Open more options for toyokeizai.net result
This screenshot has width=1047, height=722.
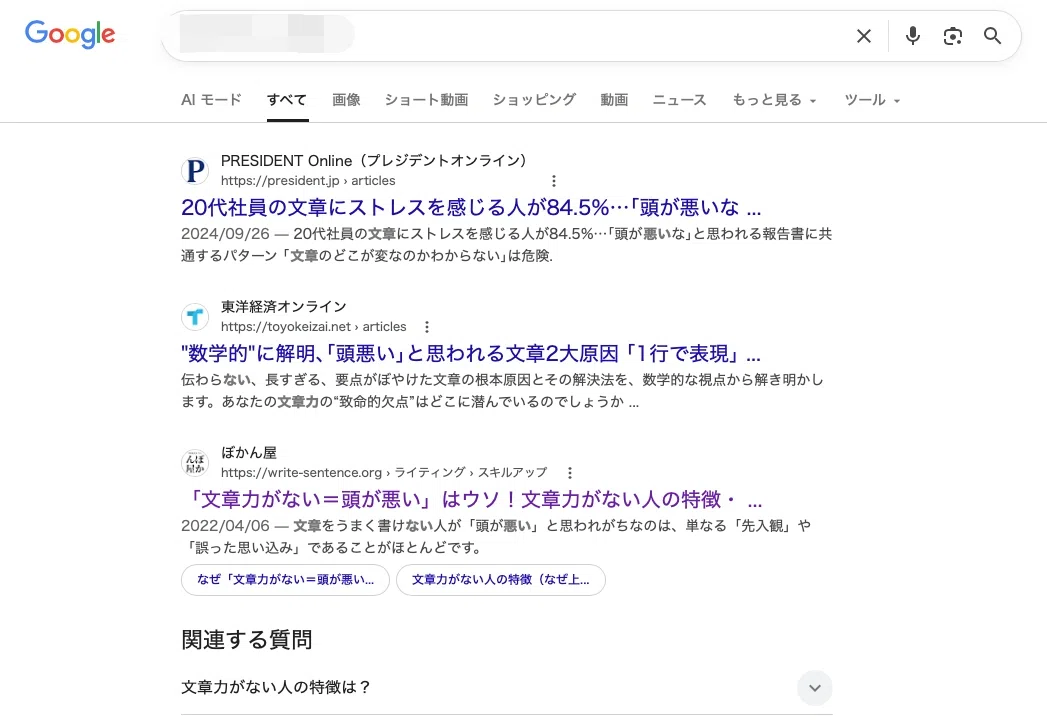(427, 327)
